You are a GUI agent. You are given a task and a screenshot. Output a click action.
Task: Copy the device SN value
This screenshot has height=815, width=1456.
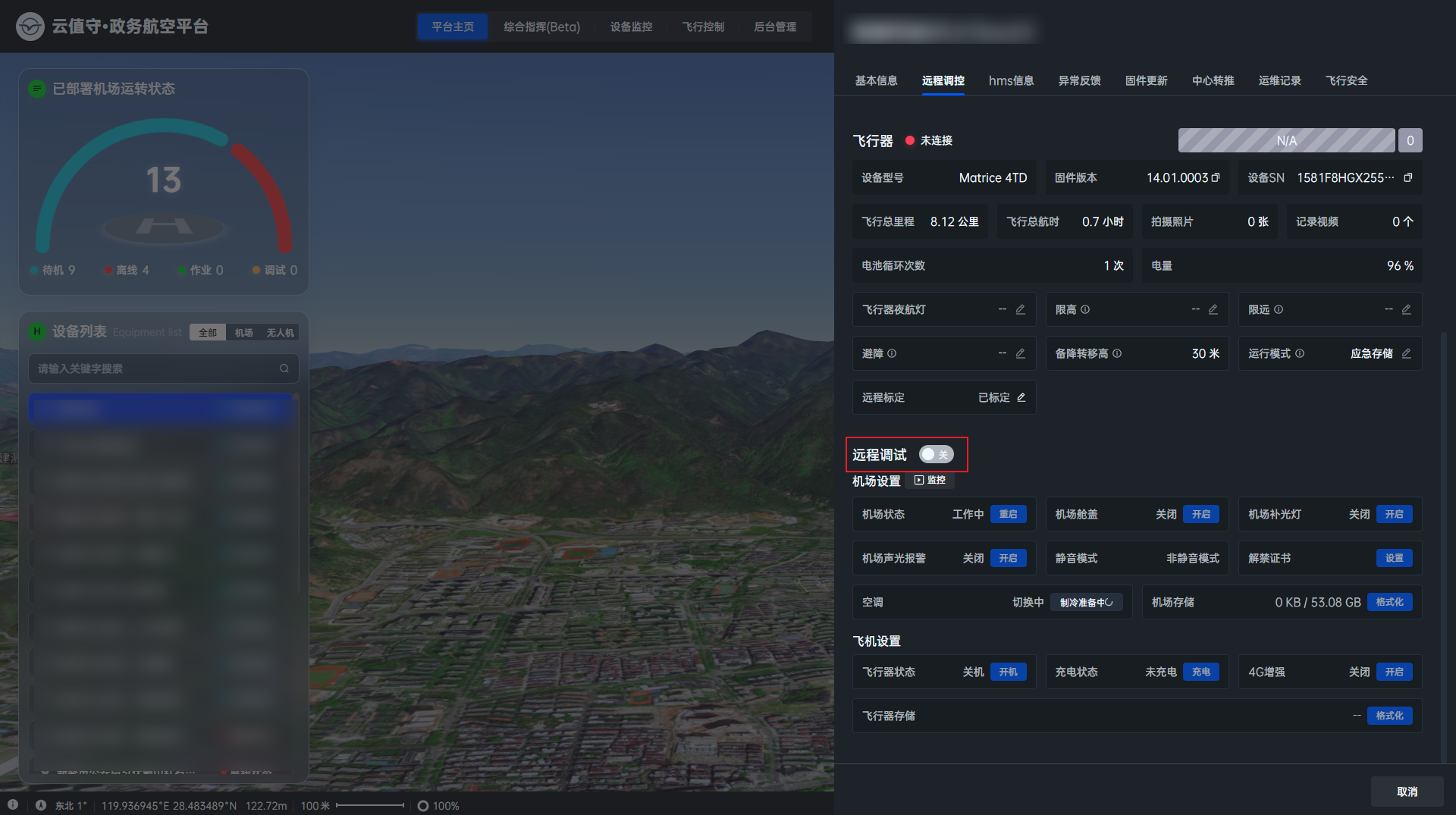coord(1407,177)
